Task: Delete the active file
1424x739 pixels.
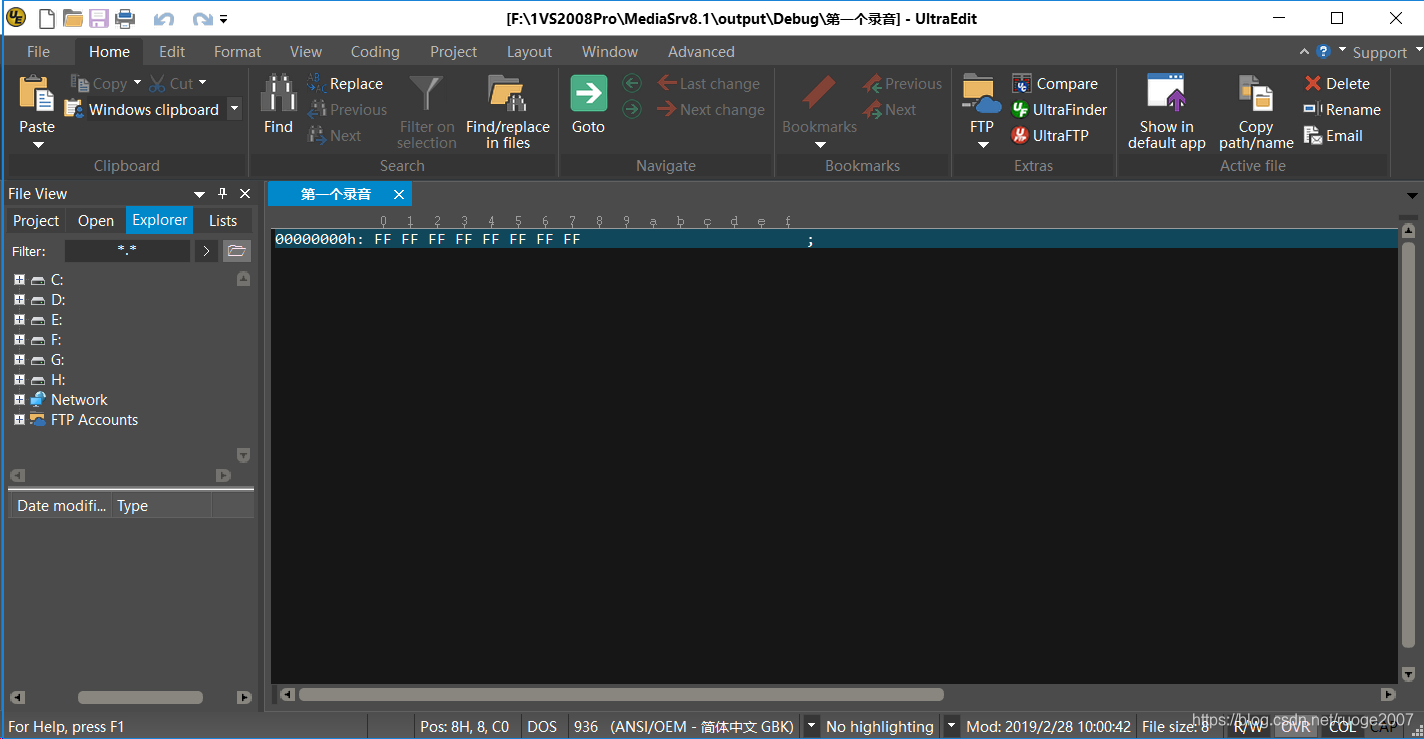Action: (x=1337, y=84)
